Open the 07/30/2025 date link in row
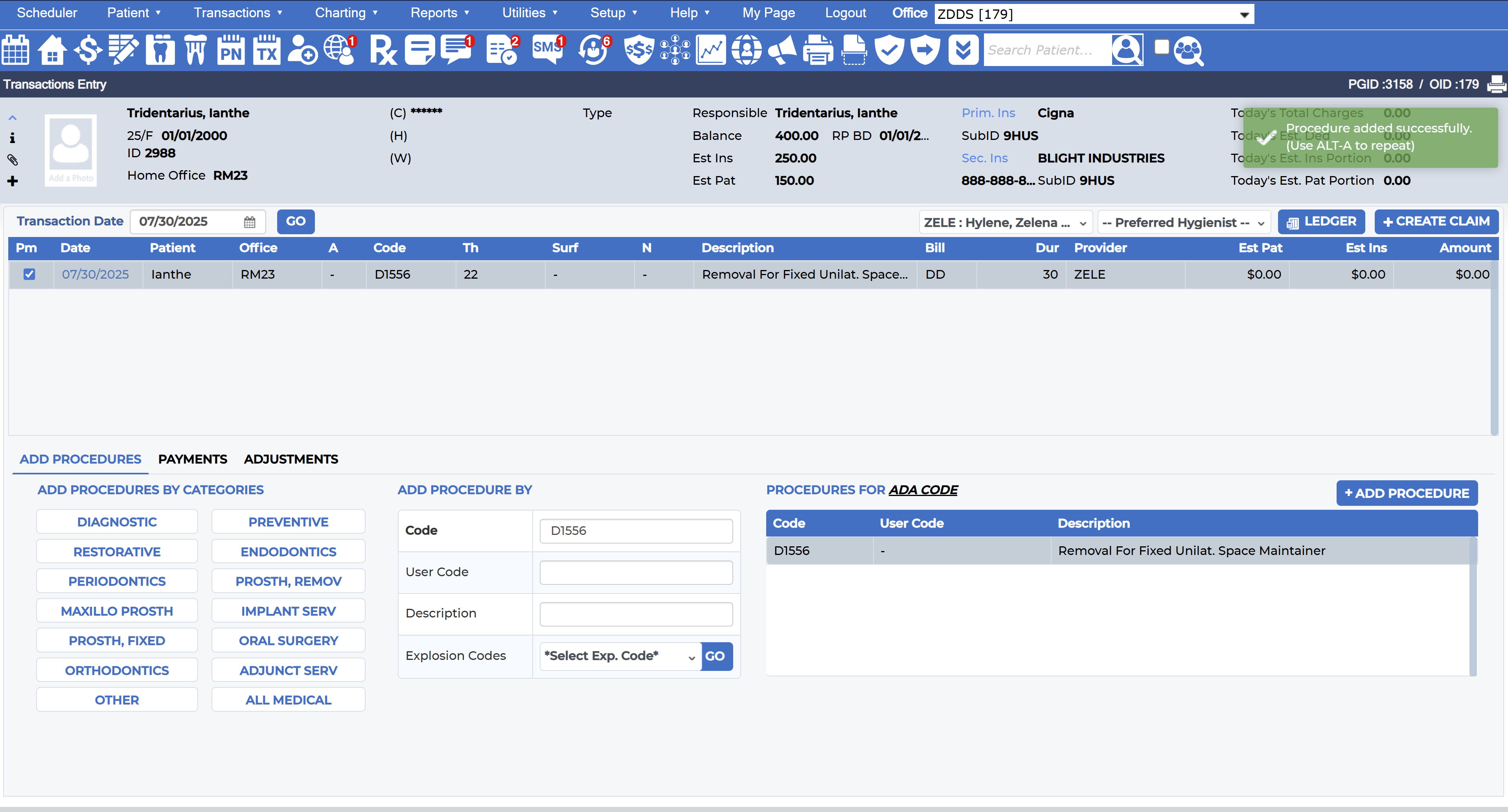The height and width of the screenshot is (812, 1508). pos(96,275)
